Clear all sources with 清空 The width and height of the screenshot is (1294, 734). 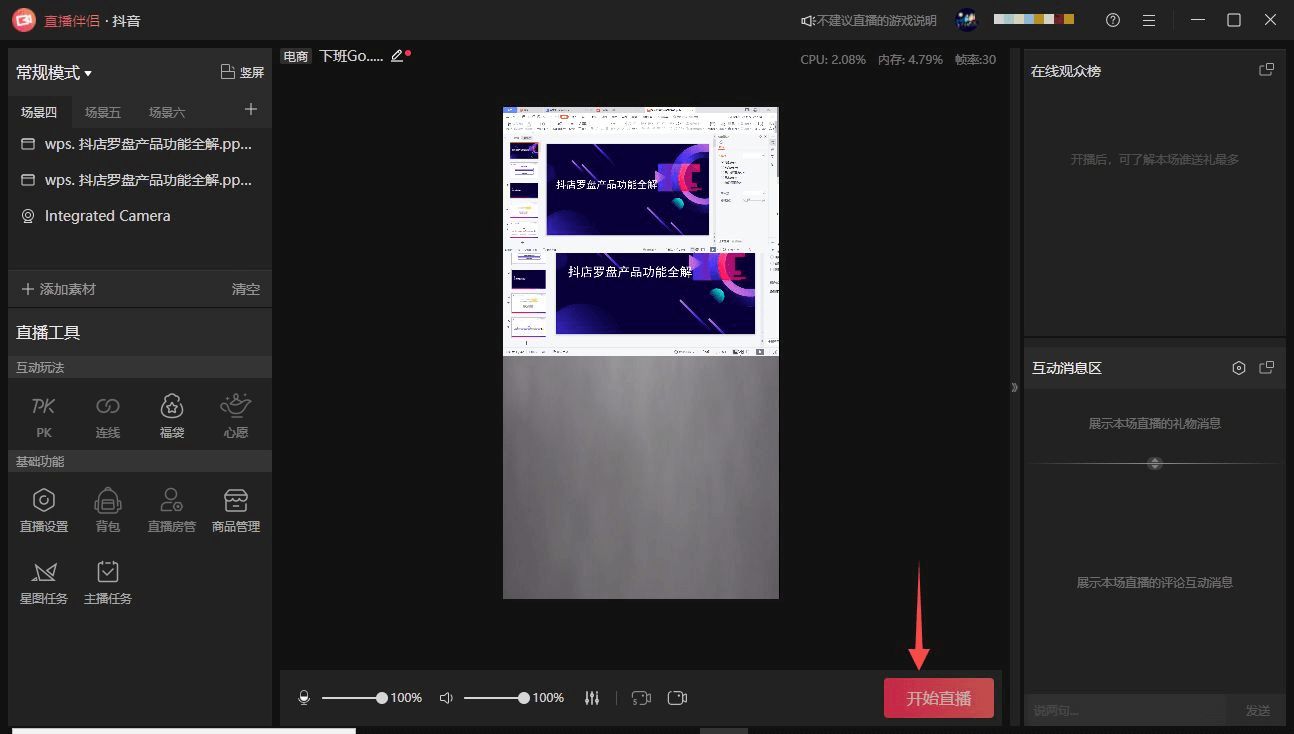click(246, 289)
